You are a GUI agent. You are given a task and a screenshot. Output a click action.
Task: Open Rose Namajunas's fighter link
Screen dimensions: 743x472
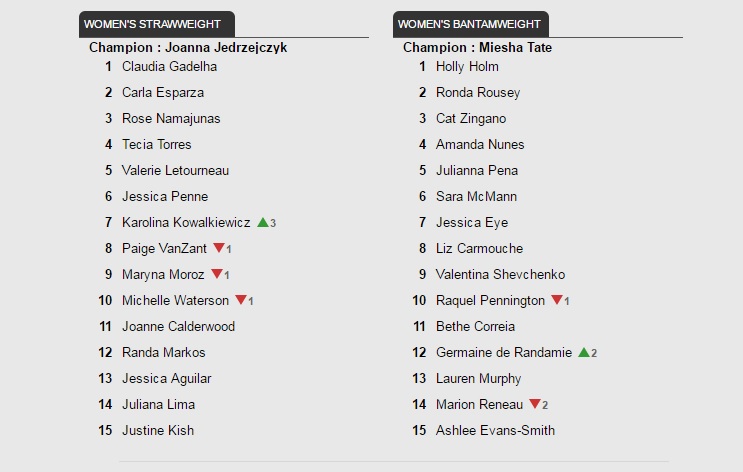click(x=171, y=118)
